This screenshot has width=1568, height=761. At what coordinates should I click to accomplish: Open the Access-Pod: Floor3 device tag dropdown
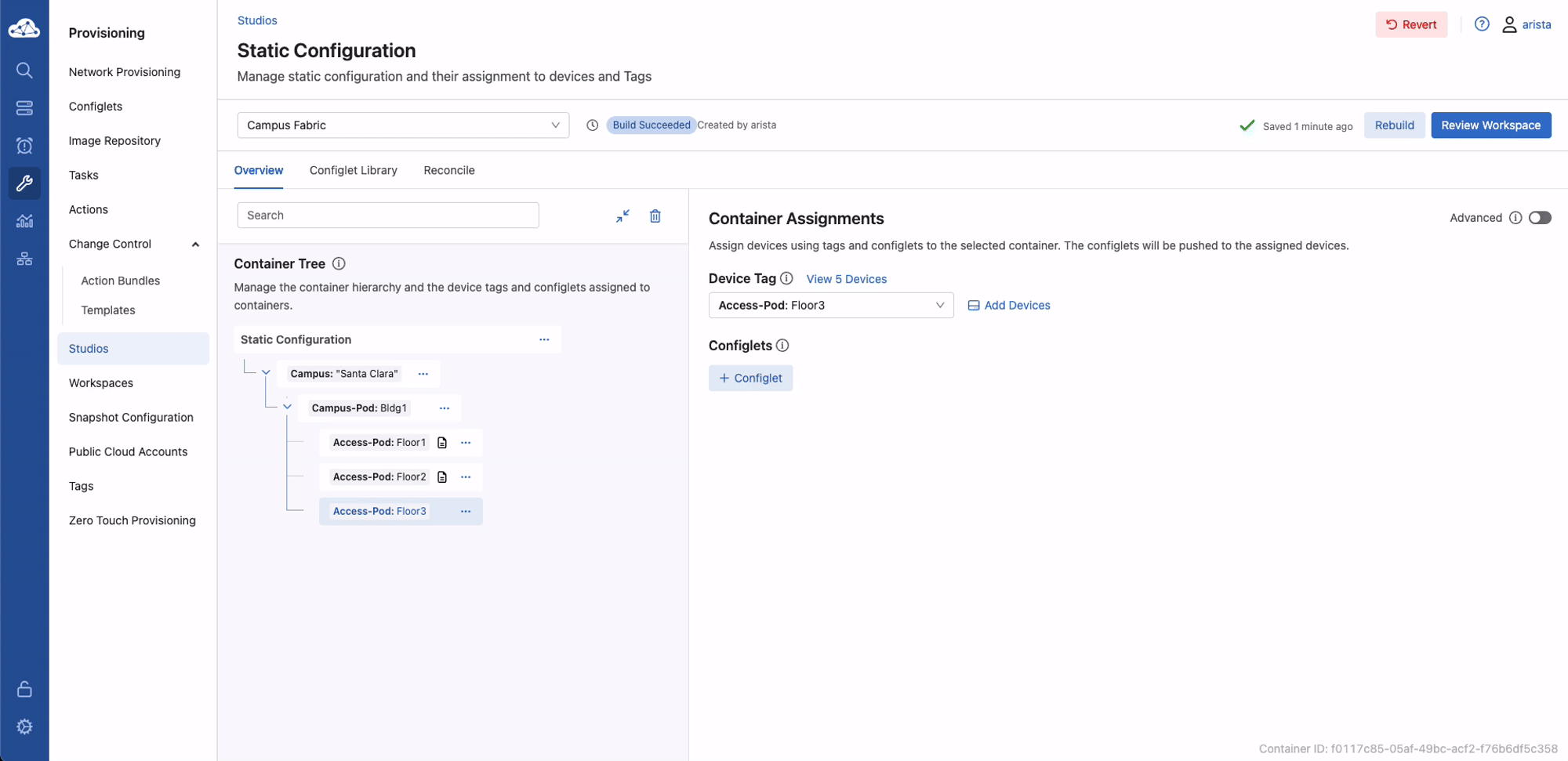(830, 306)
